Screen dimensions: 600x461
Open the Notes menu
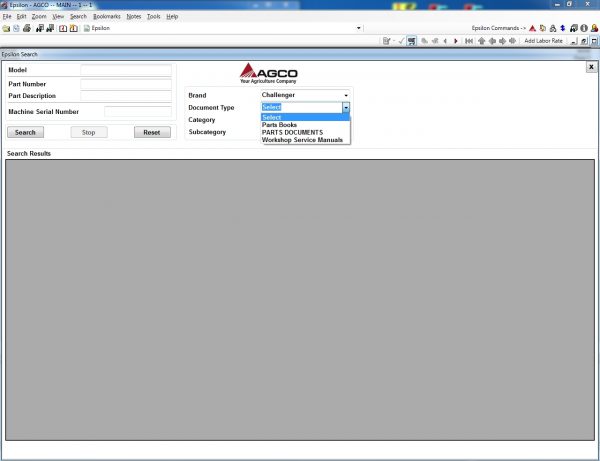click(x=134, y=16)
